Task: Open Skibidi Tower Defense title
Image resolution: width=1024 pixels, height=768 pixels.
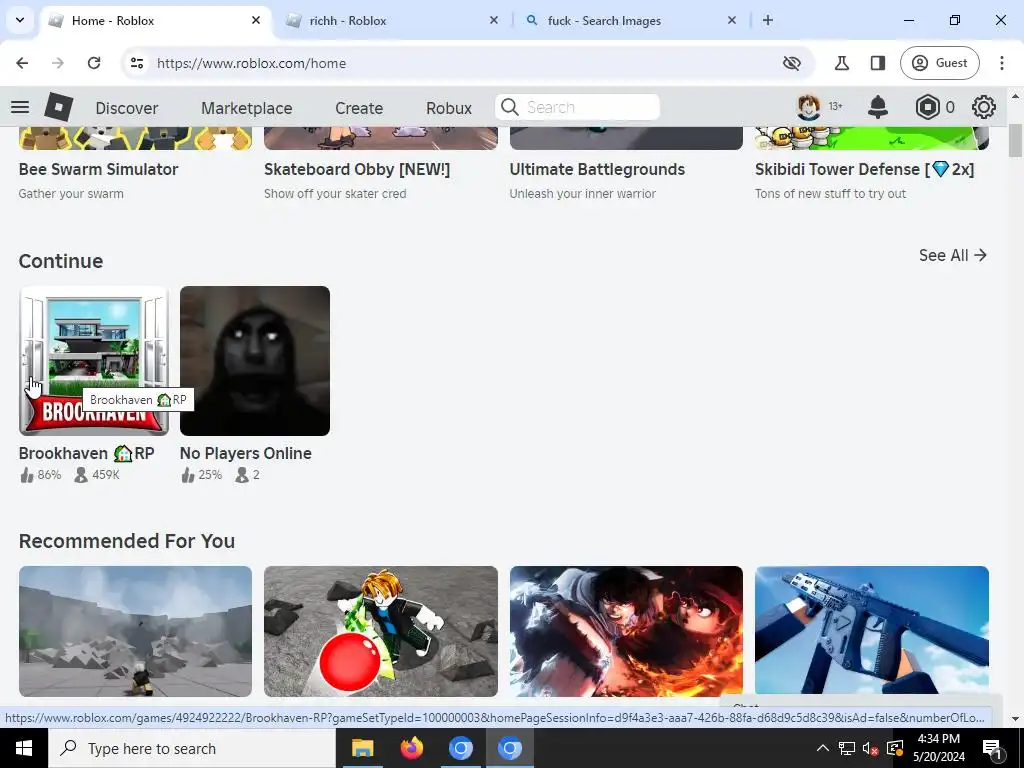Action: [x=865, y=169]
